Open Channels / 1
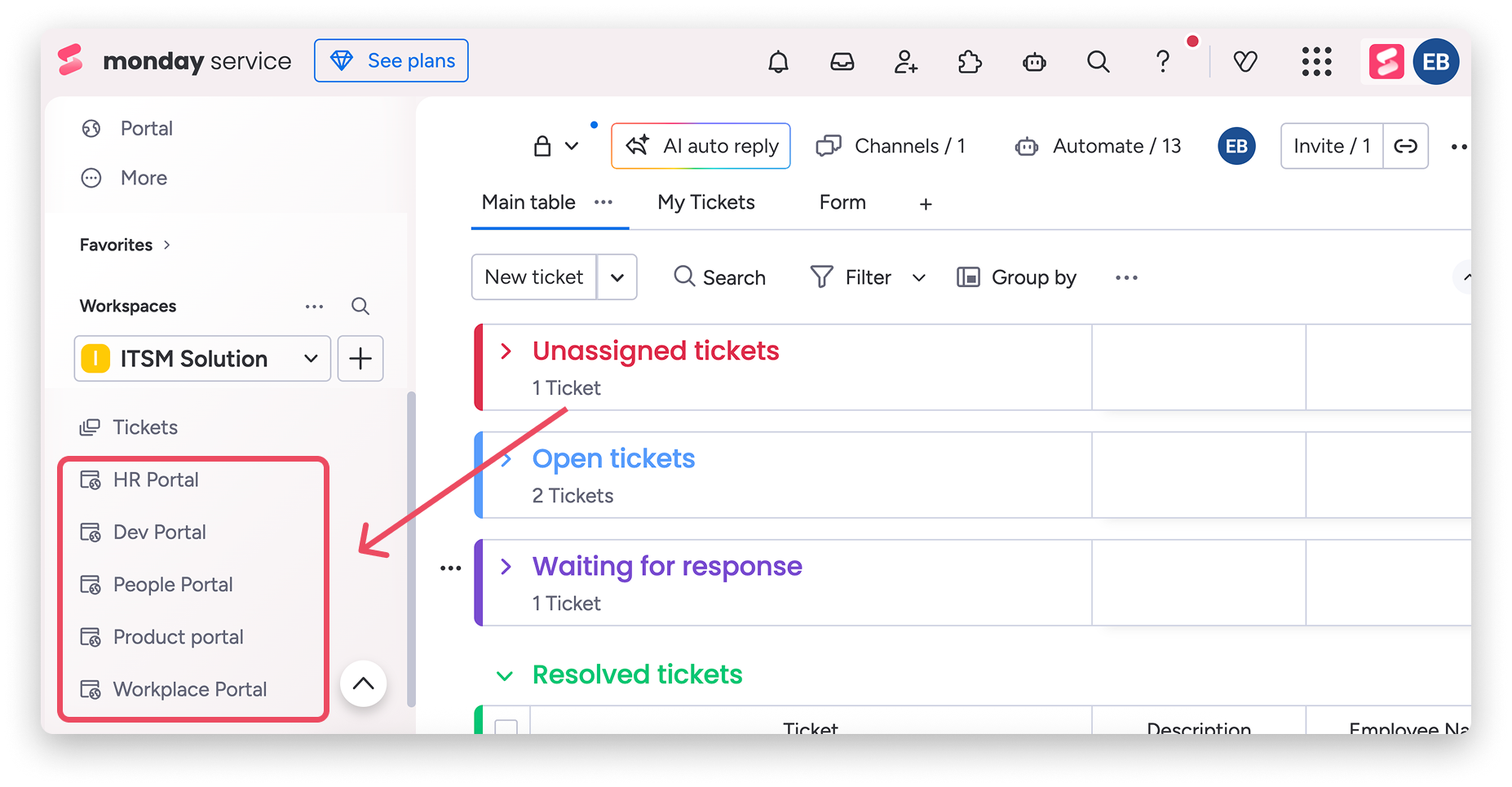 tap(891, 146)
